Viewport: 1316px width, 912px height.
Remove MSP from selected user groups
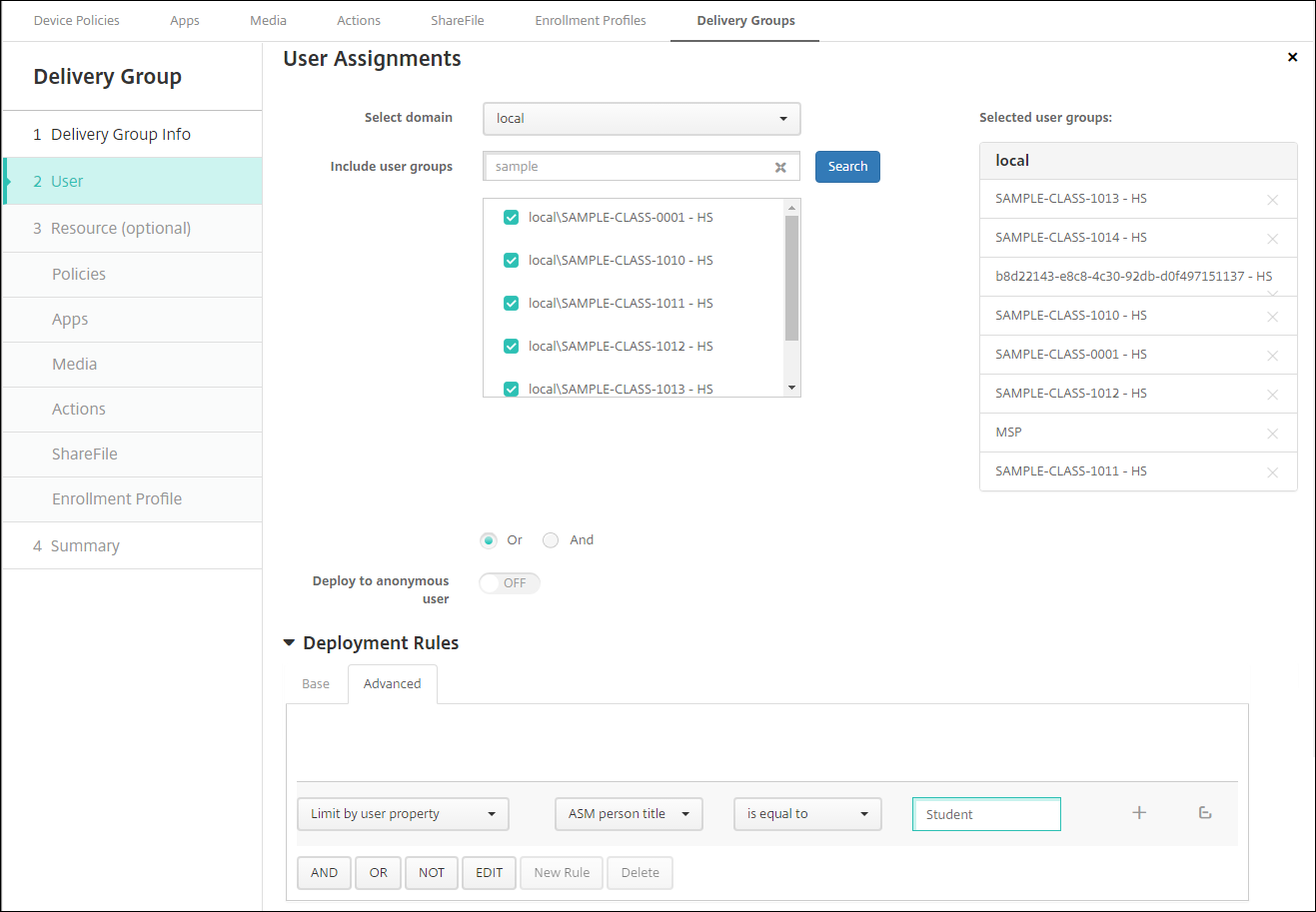click(x=1272, y=434)
